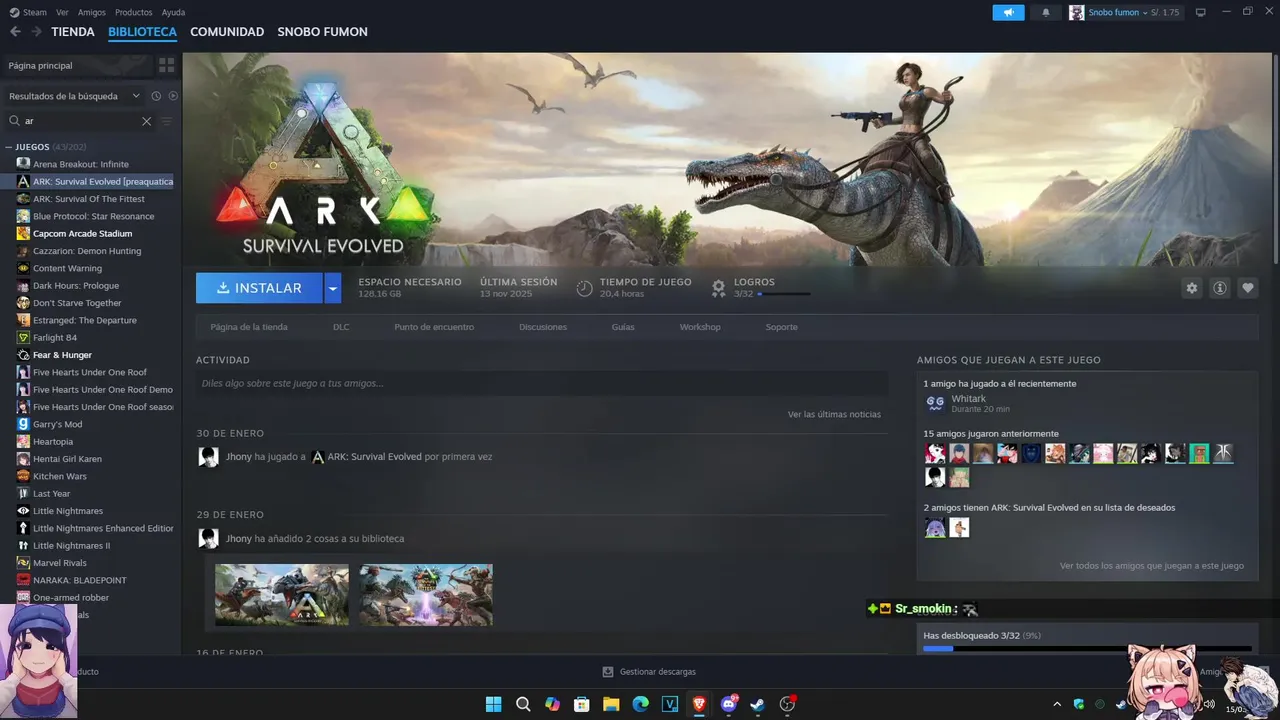Clear the search text with X

[146, 121]
